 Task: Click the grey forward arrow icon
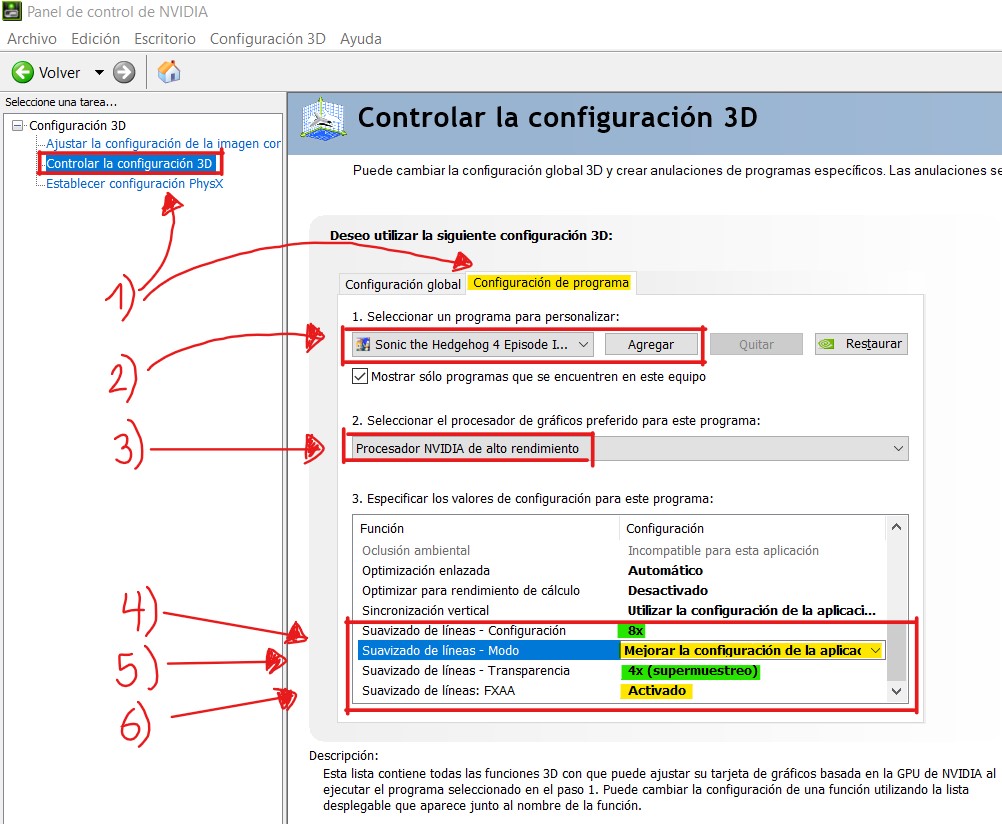124,72
